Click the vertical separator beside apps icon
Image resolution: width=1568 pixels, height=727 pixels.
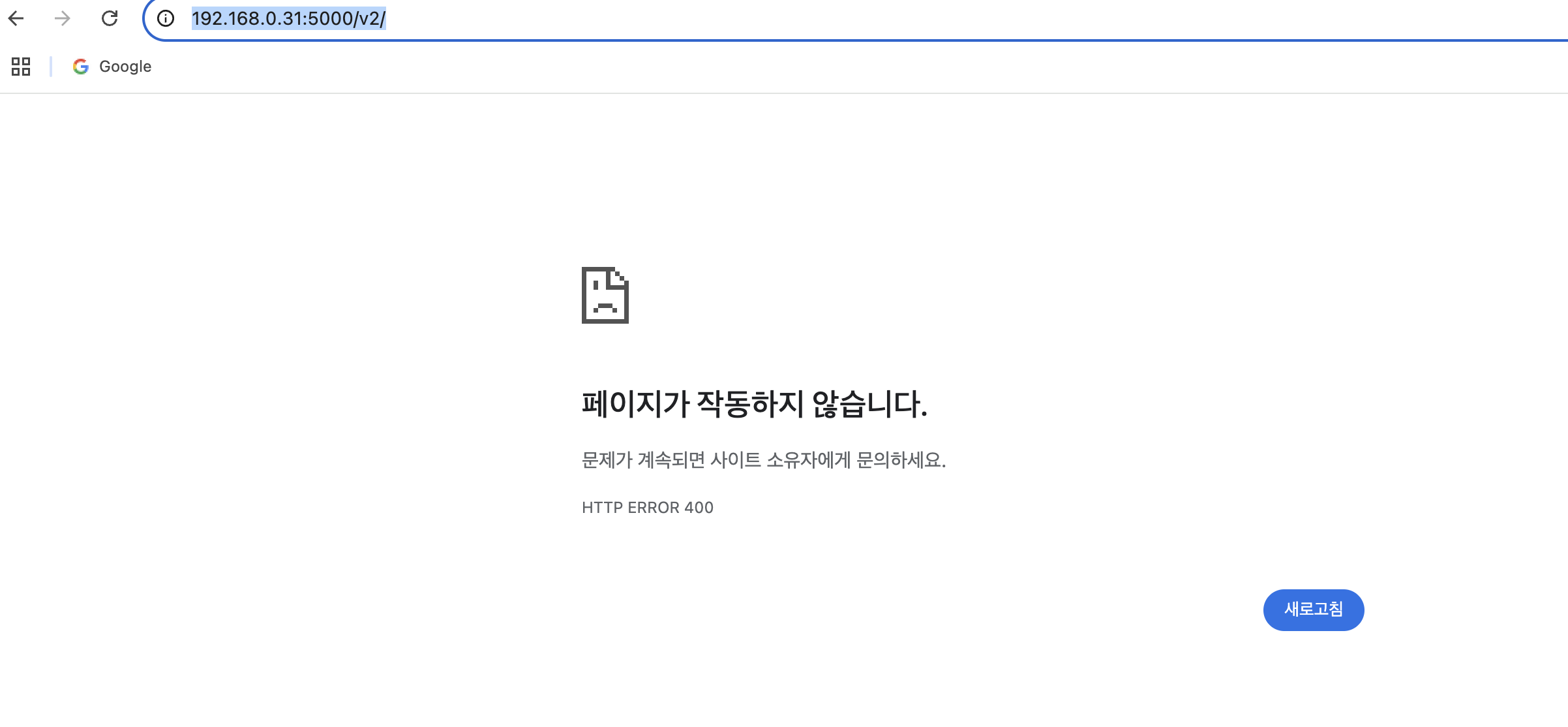(51, 67)
